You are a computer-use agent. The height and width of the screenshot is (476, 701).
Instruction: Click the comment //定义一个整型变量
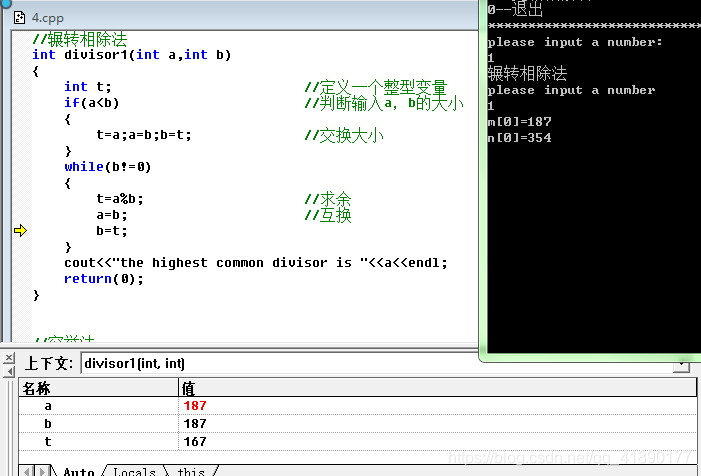(x=376, y=87)
